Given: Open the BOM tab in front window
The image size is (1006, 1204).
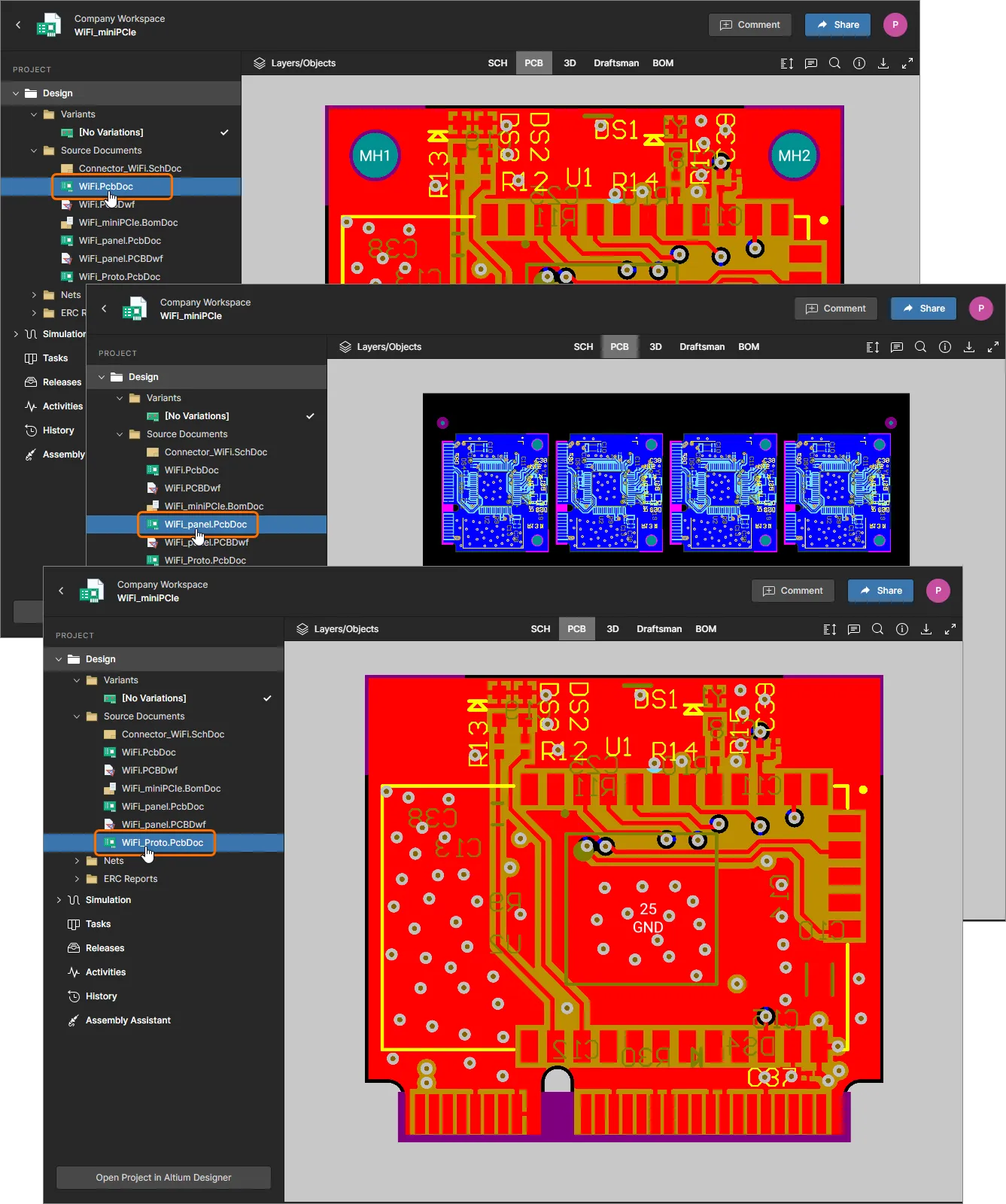Looking at the screenshot, I should (x=706, y=629).
